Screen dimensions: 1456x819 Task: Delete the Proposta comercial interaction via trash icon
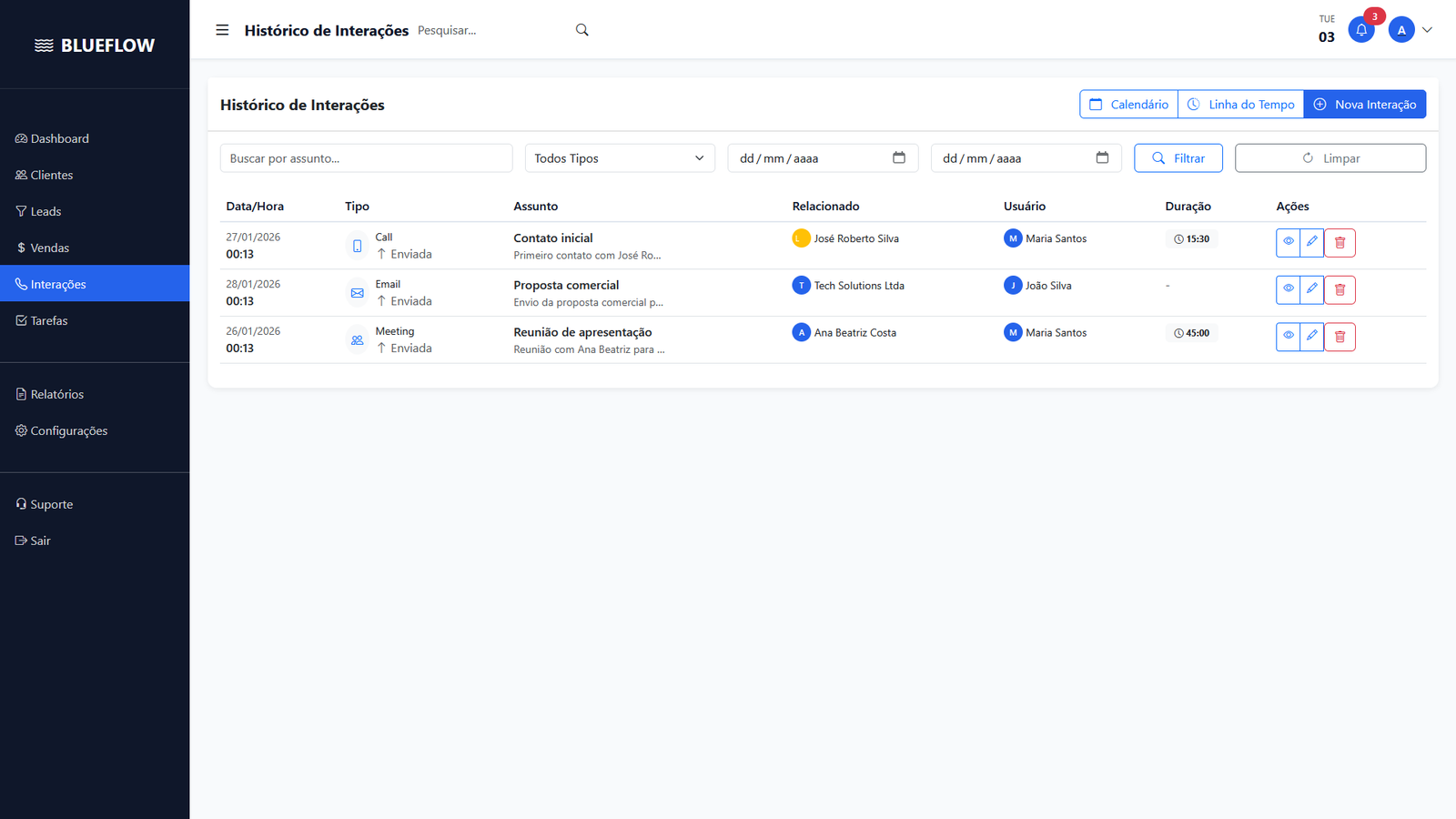1340,289
